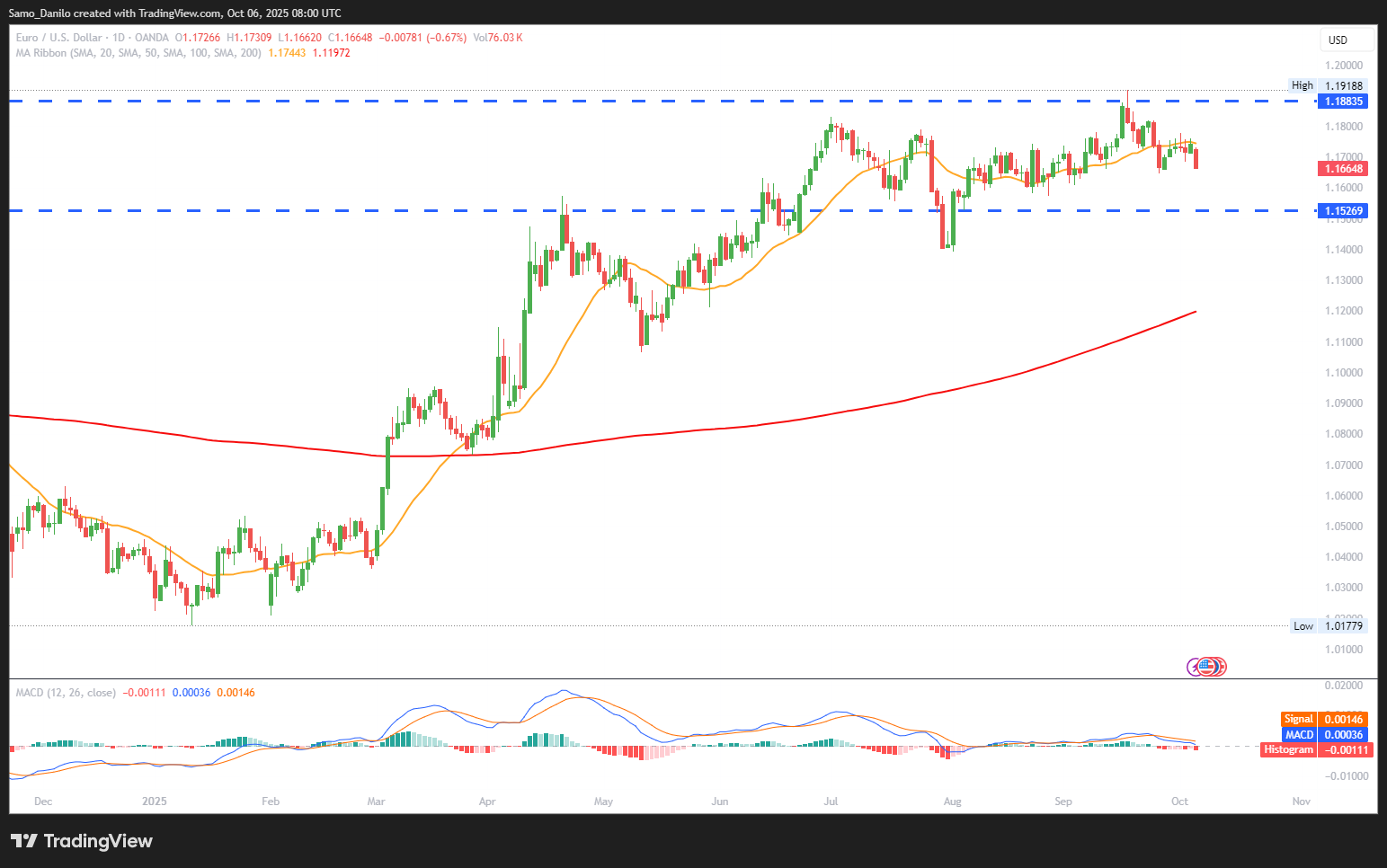The height and width of the screenshot is (868, 1387).
Task: Click the Low 1.01779 price marker
Action: pos(1328,626)
